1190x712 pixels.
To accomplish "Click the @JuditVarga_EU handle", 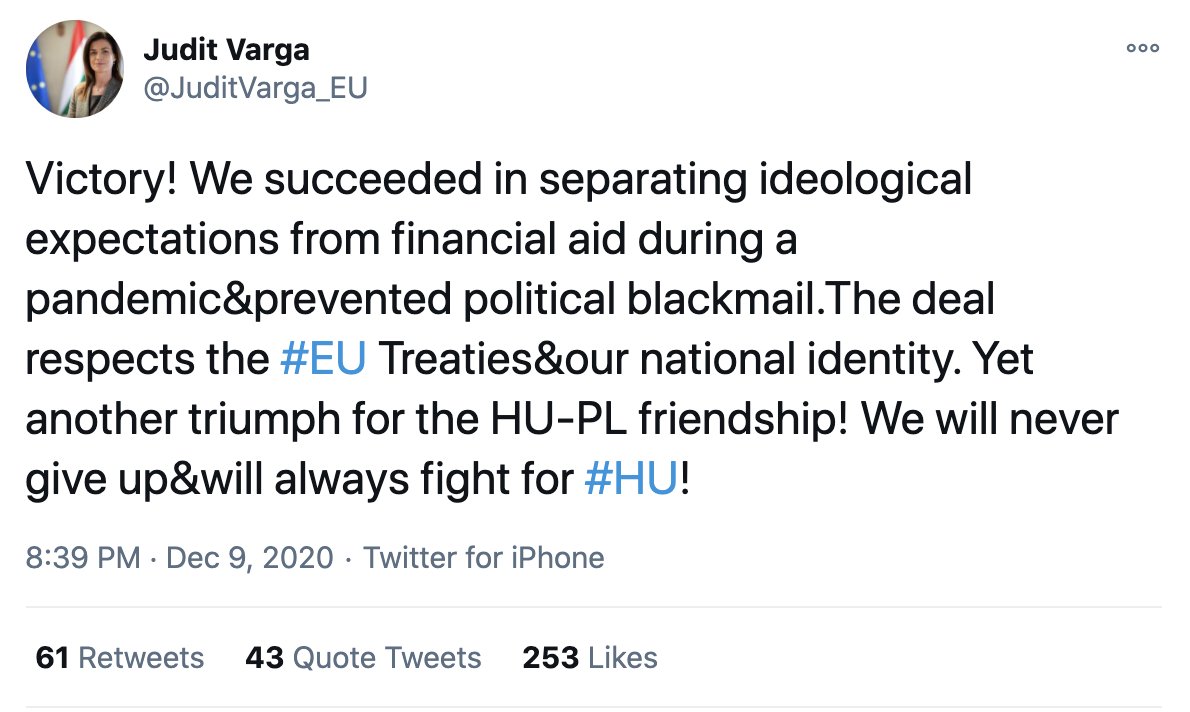I will coord(256,88).
